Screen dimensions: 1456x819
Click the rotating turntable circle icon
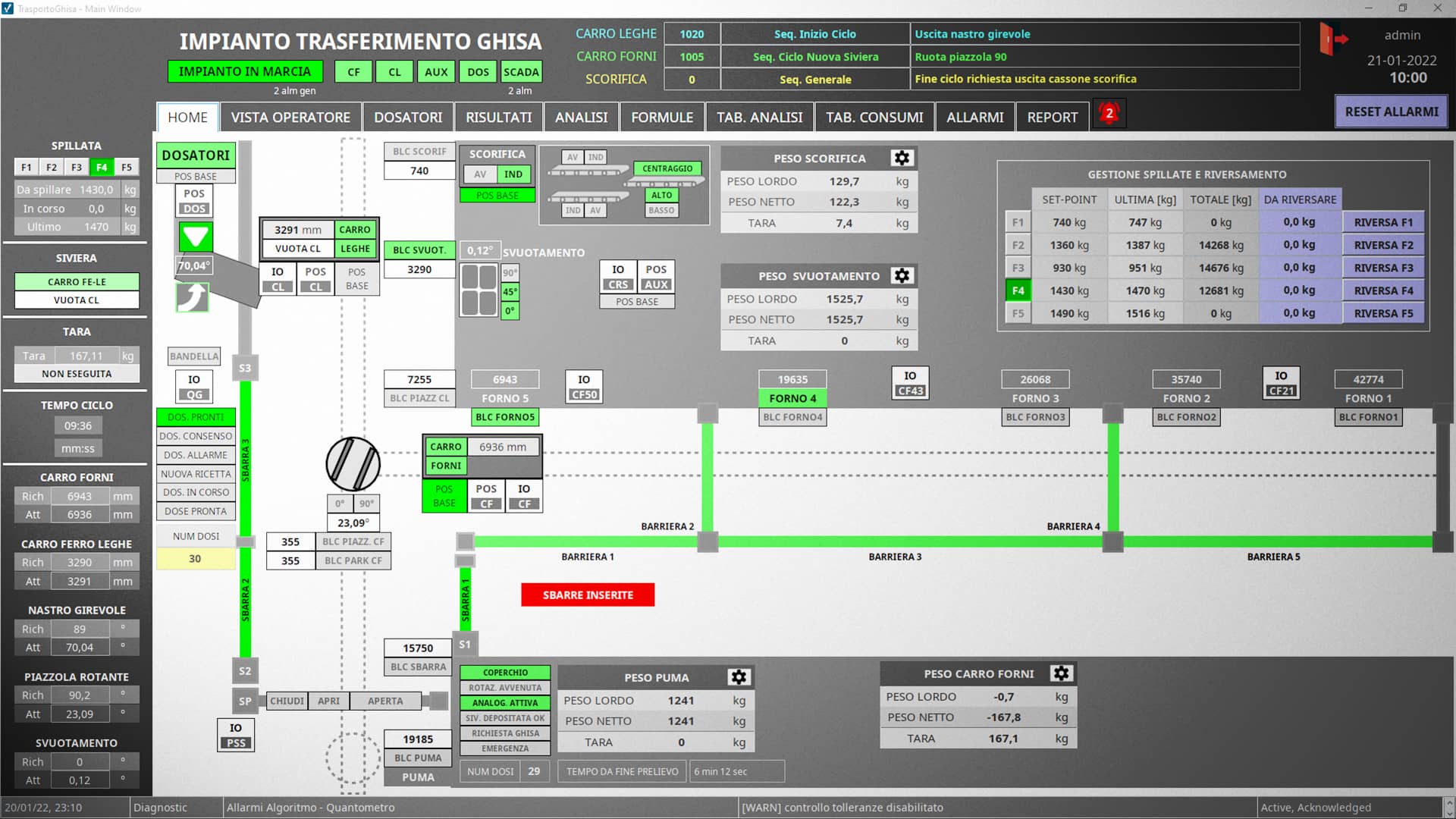[353, 463]
